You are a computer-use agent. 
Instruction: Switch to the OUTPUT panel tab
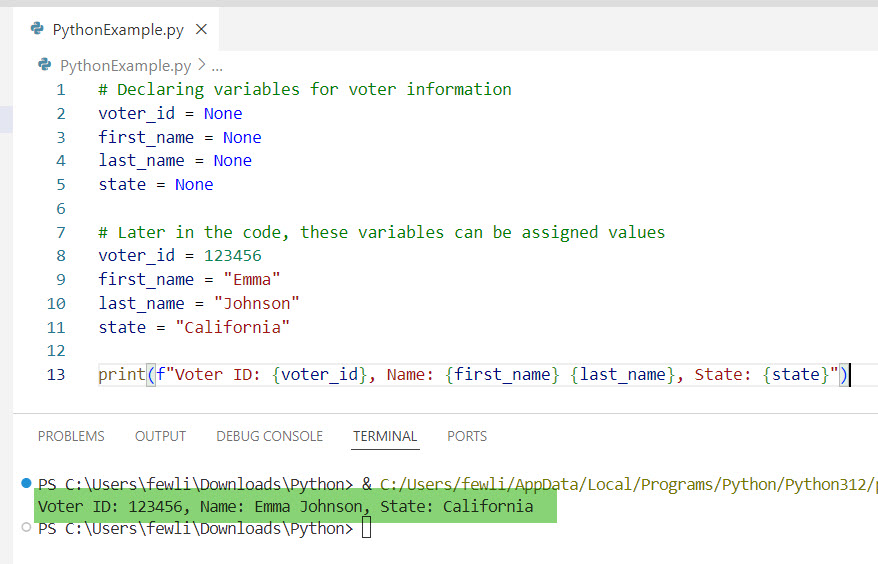click(x=160, y=436)
